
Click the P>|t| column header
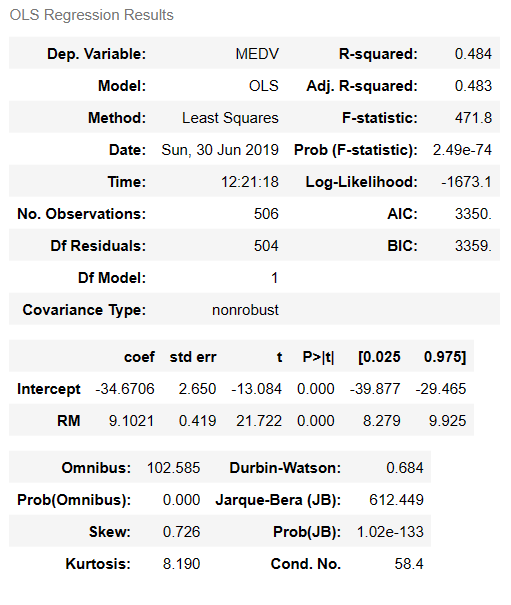(x=318, y=357)
